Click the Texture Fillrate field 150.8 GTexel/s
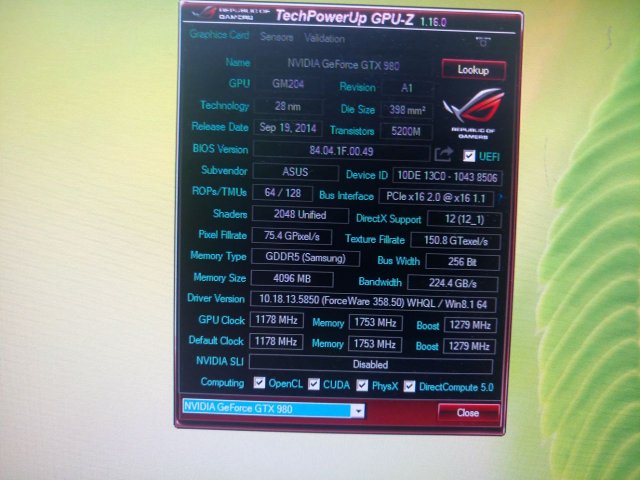This screenshot has width=640, height=480. click(456, 241)
